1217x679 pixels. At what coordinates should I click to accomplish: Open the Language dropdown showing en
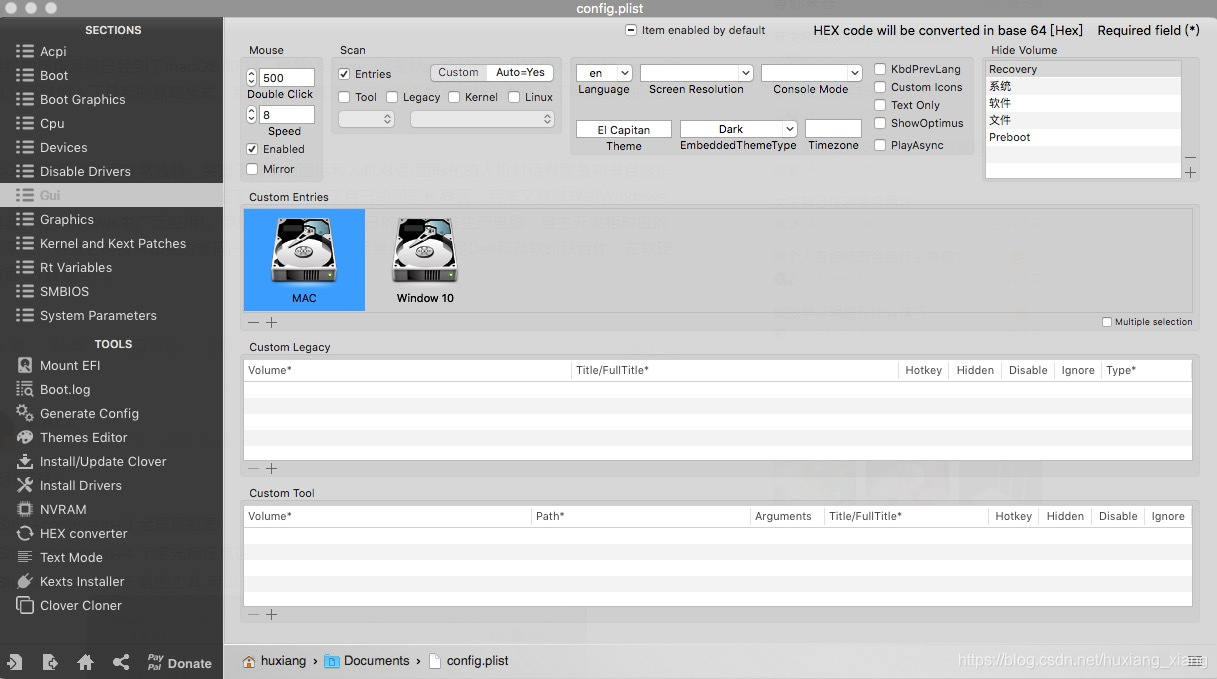click(x=604, y=73)
